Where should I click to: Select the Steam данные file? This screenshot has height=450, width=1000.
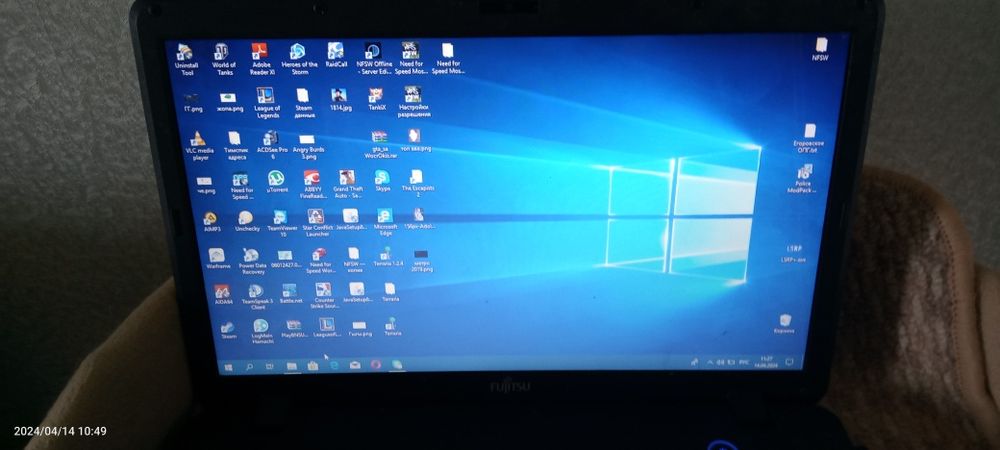tap(304, 103)
